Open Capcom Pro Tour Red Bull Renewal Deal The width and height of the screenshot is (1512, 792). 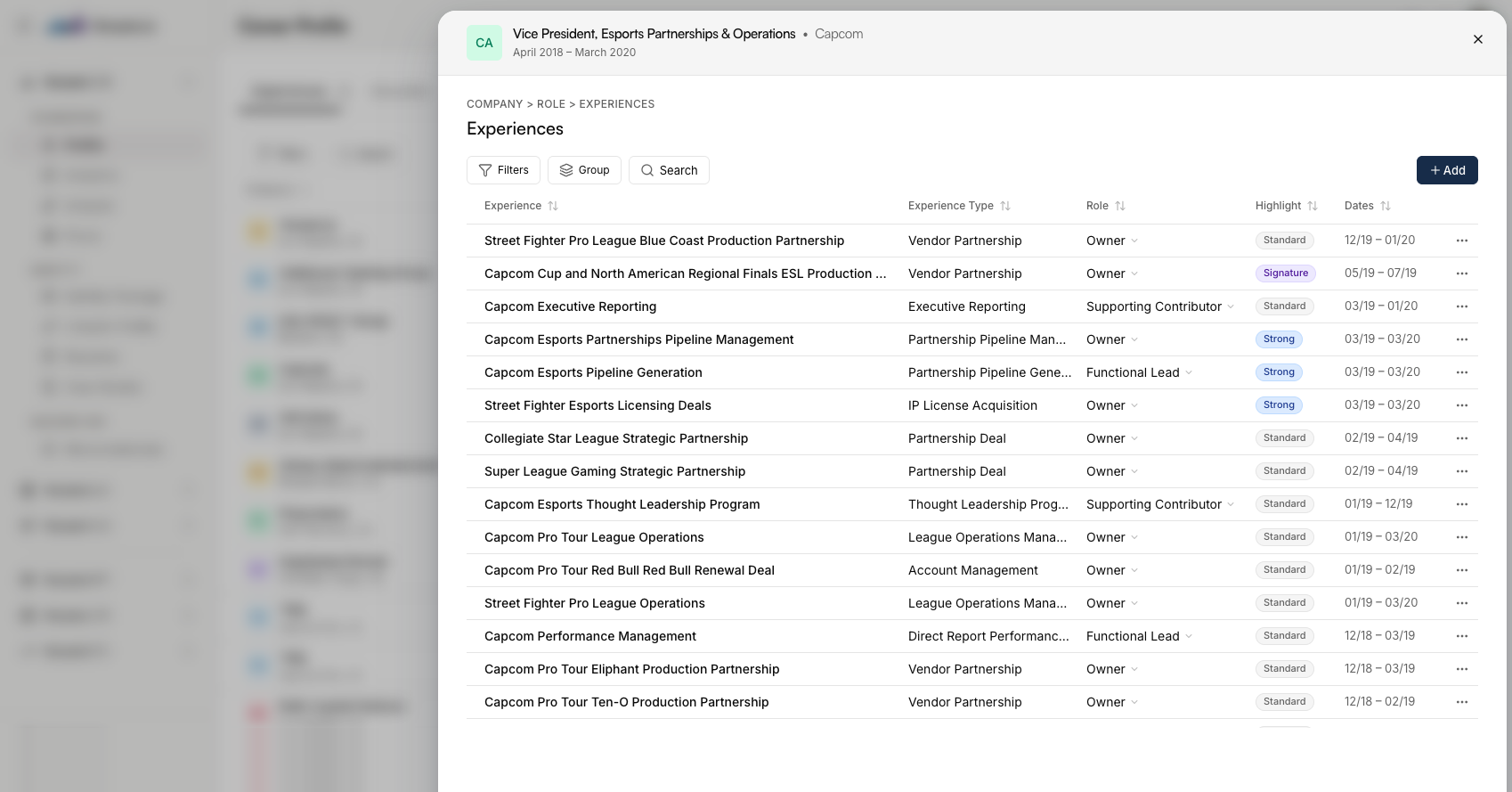coord(630,570)
